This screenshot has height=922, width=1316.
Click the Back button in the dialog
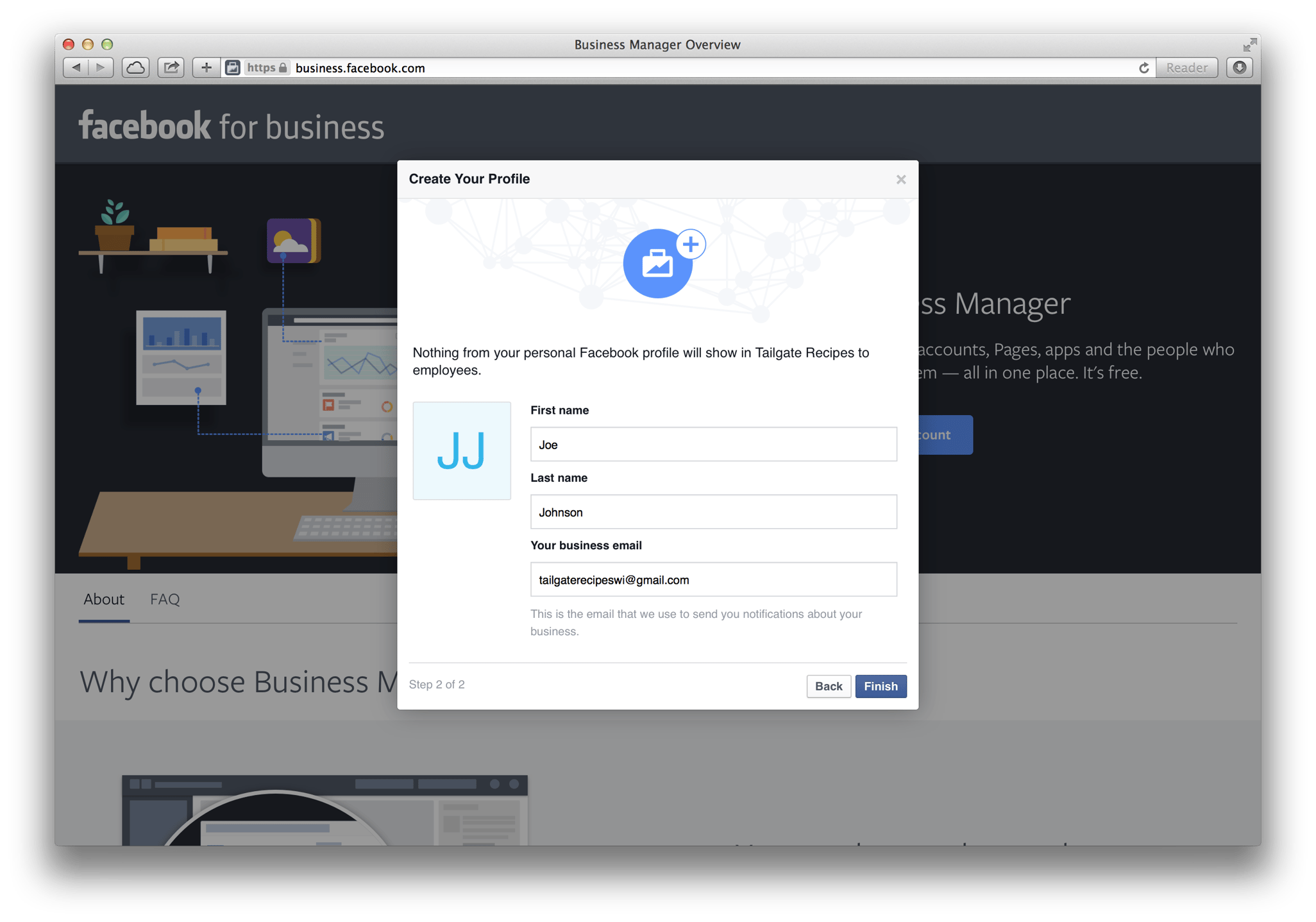[x=829, y=686]
